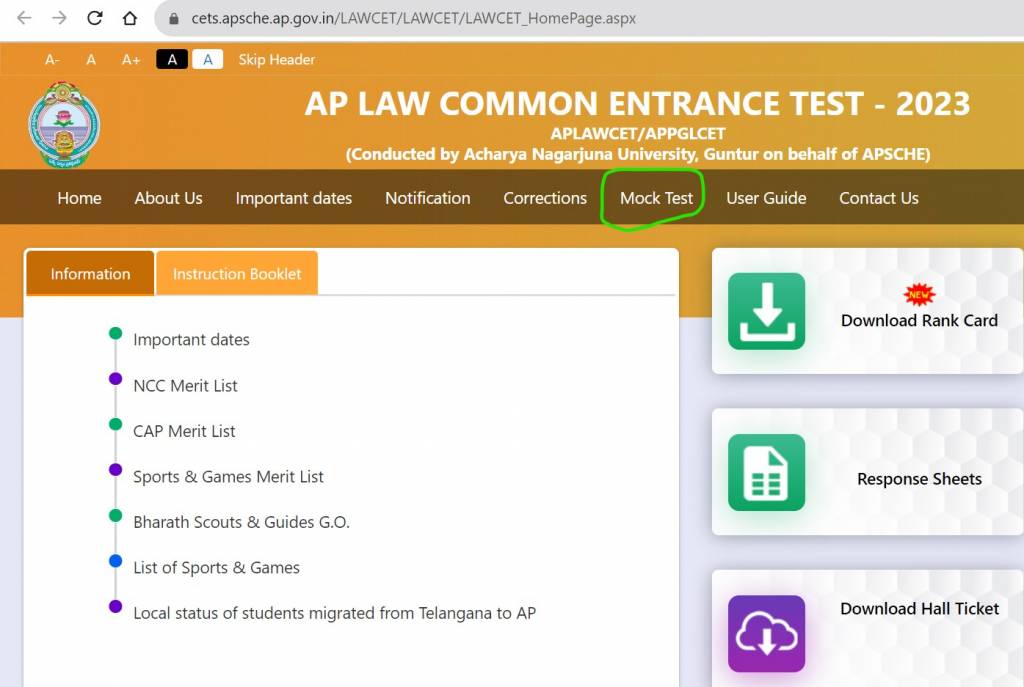This screenshot has width=1024, height=687.
Task: Reload the page with refresh icon
Action: pos(95,18)
